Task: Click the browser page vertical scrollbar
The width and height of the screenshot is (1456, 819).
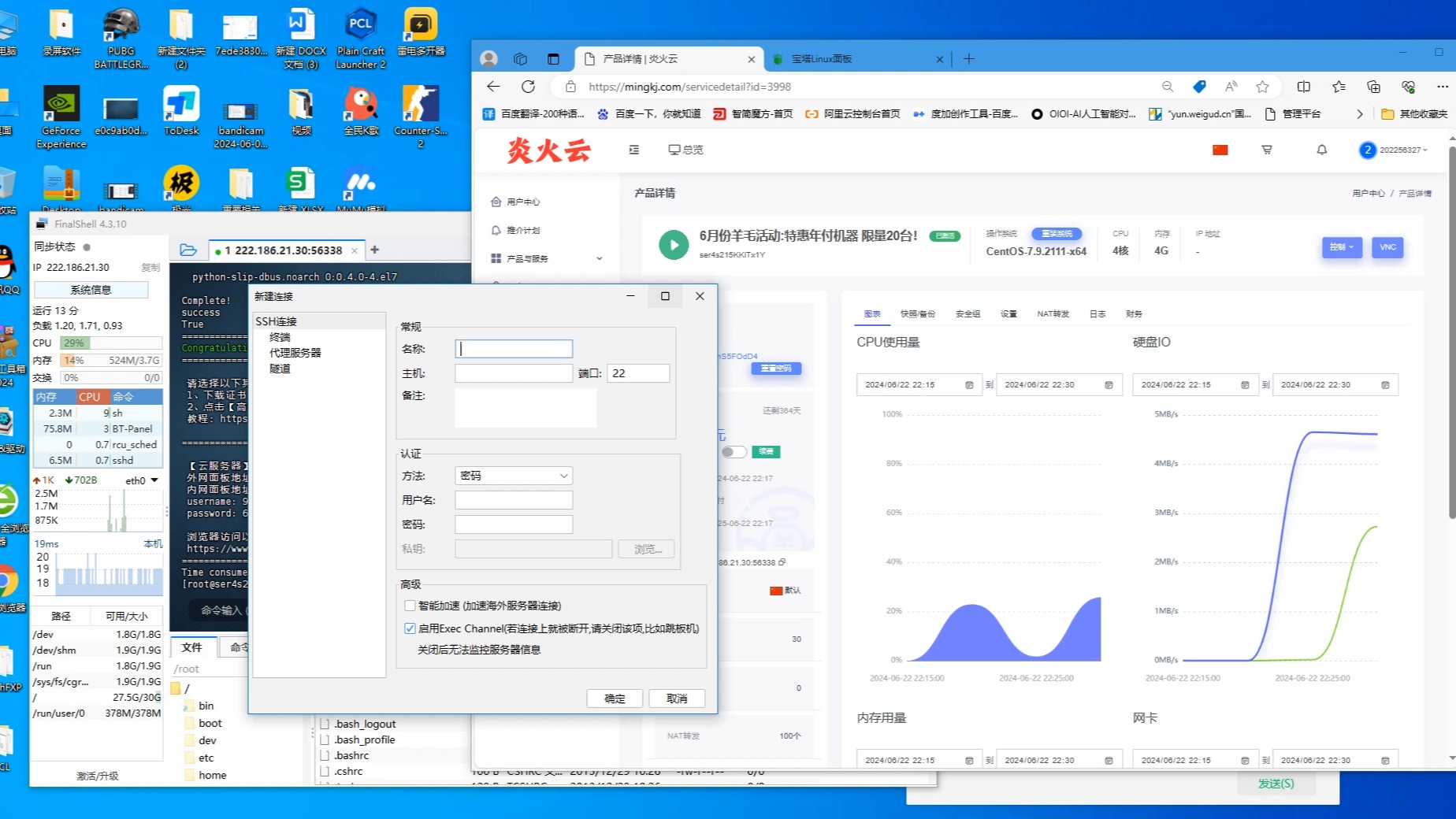Action: pyautogui.click(x=1451, y=331)
